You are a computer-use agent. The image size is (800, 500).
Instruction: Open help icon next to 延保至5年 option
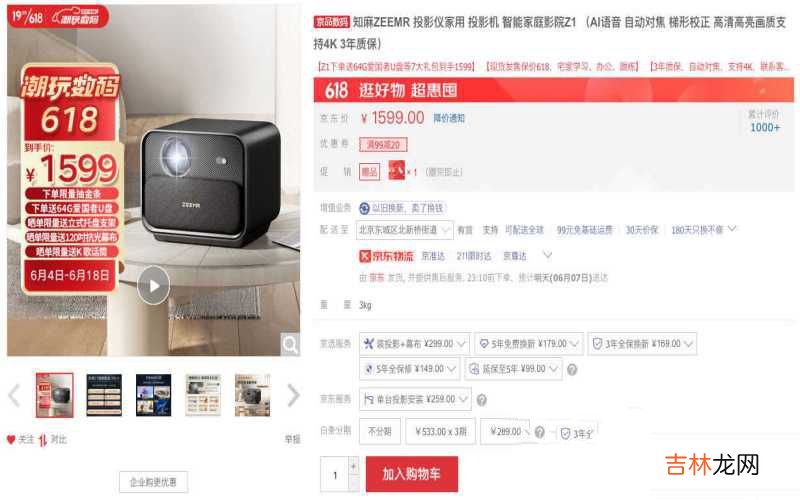[572, 369]
